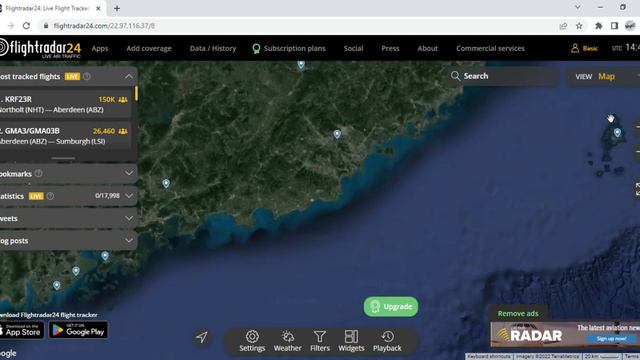Screen dimensions: 640x360
Task: Click airport pin at top of map
Action: pos(301,64)
